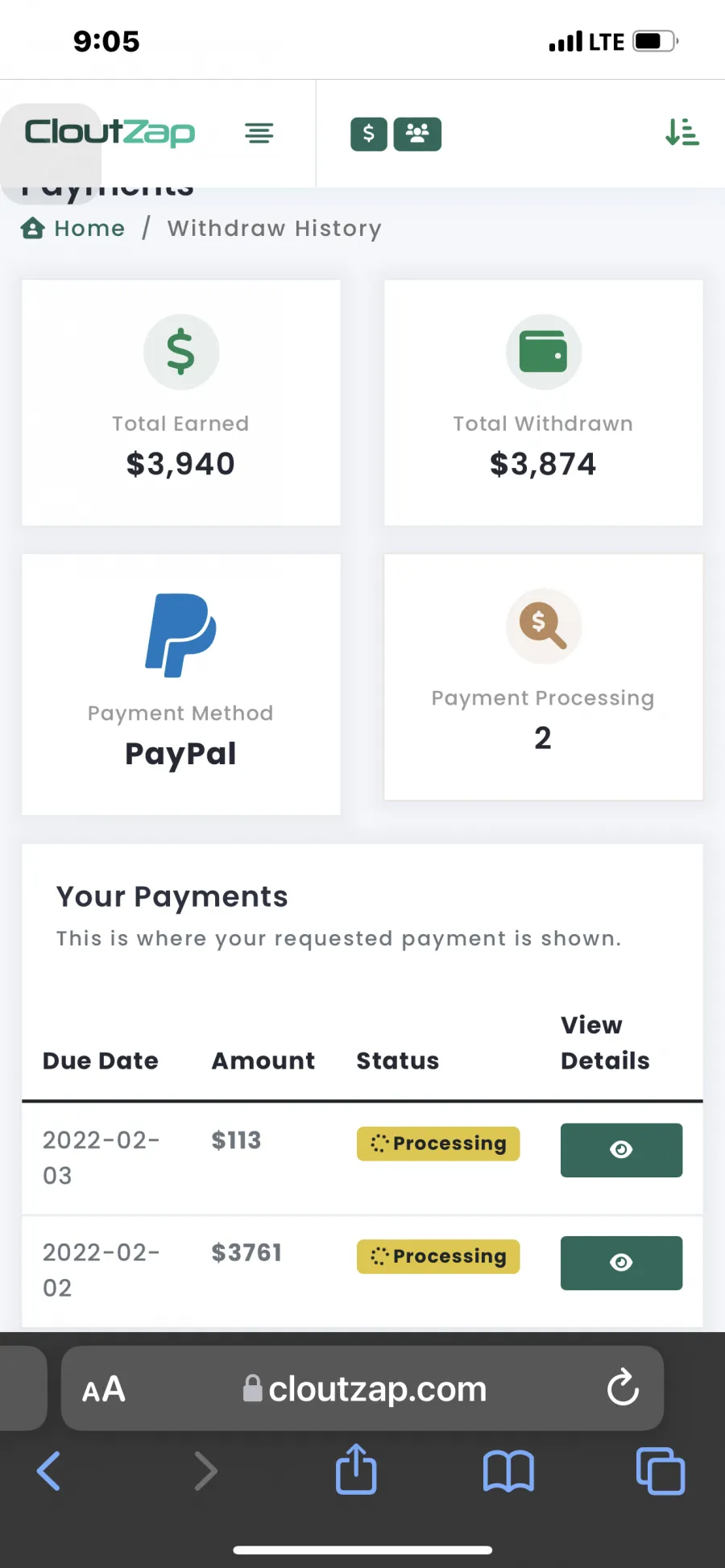Click the Processing badge for $3761

pos(438,1256)
